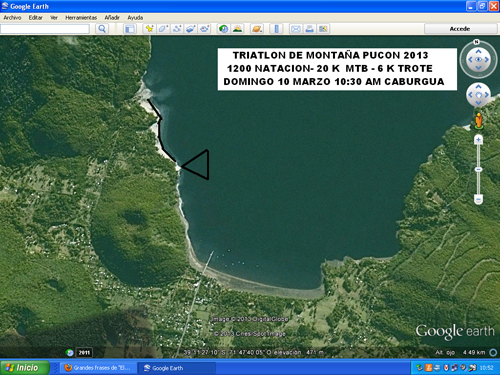This screenshot has height=375, width=500.
Task: Click the search input field
Action: 45,29
